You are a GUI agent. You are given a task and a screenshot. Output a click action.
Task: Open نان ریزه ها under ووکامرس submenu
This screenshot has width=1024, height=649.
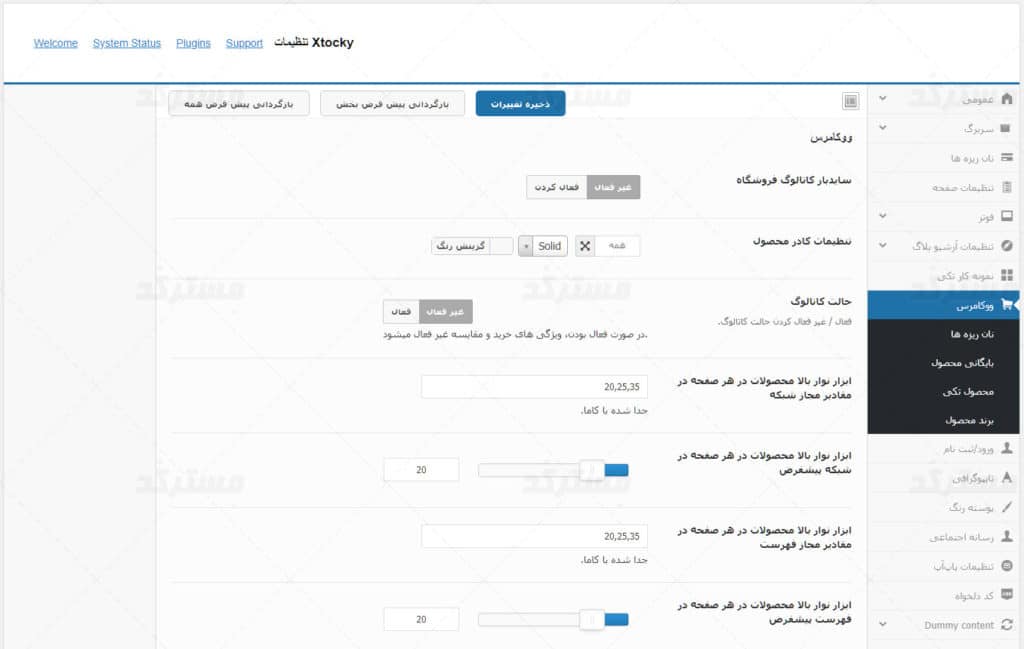[972, 334]
